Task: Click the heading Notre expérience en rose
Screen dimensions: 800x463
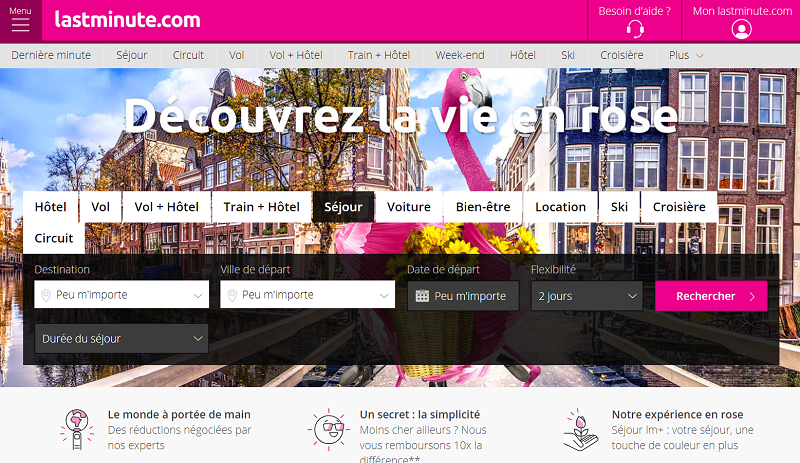Action: (678, 415)
